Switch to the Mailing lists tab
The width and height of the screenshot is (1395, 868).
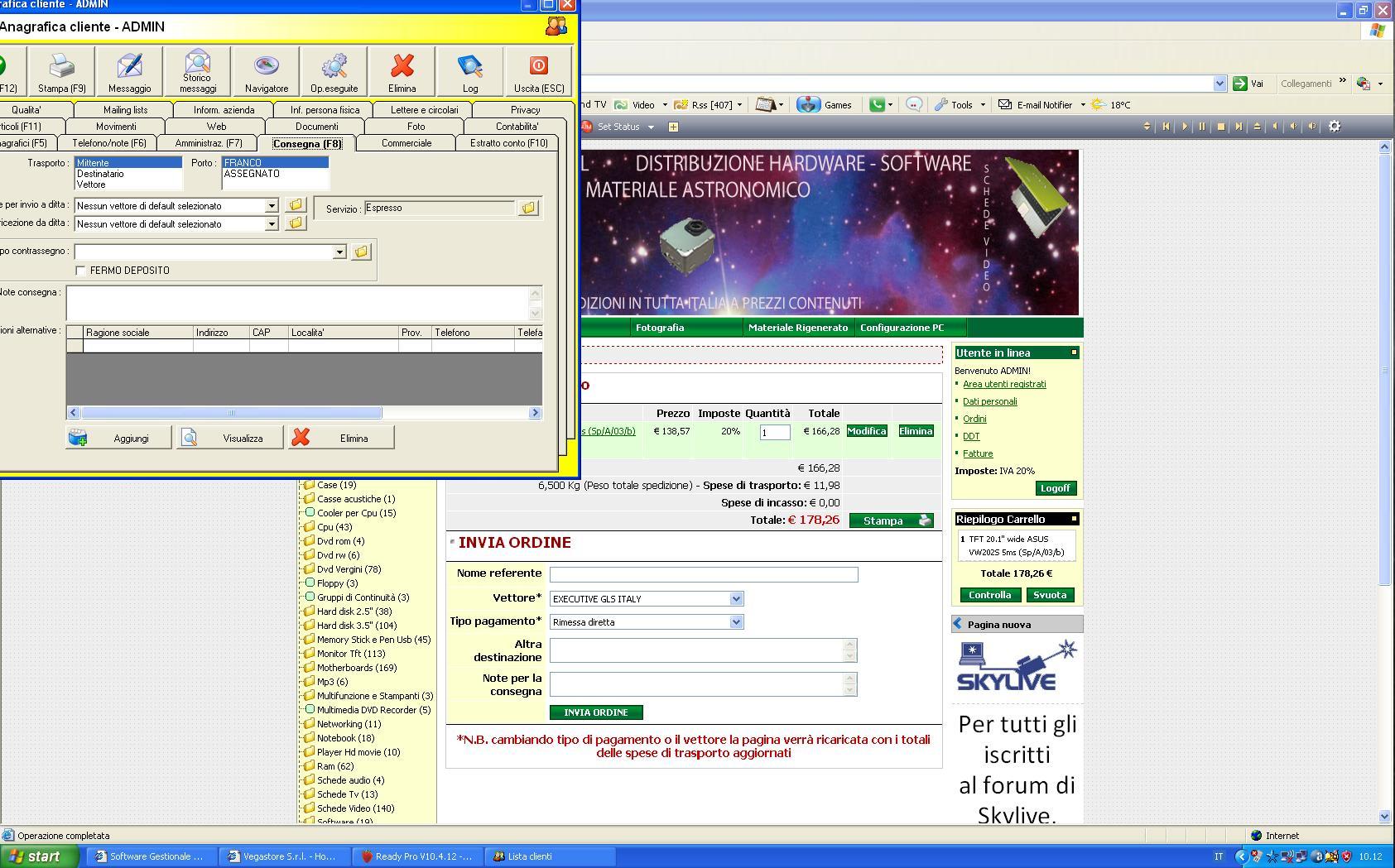(x=126, y=110)
